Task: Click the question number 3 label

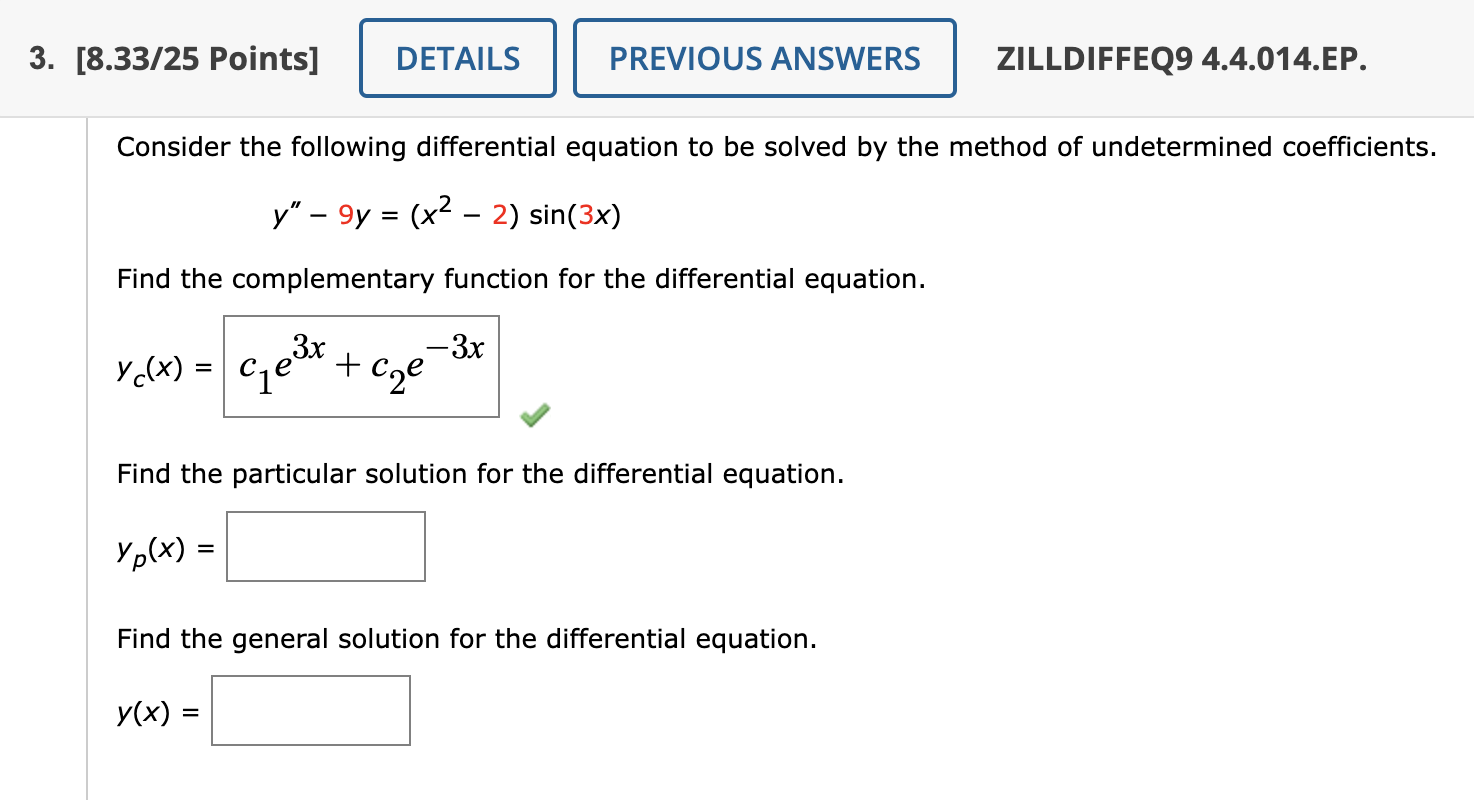Action: pos(39,58)
